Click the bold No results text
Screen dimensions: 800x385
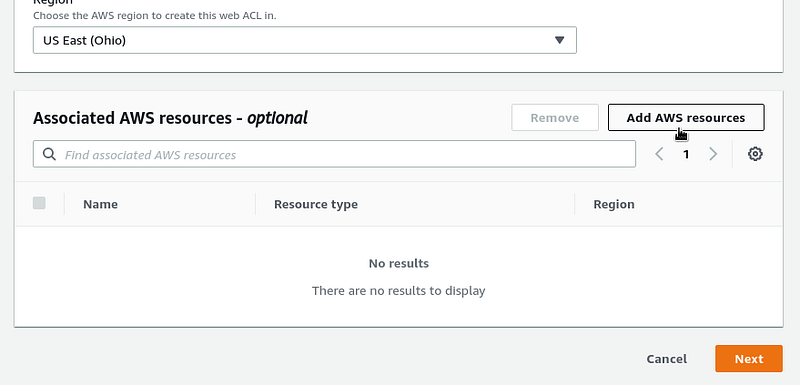(x=398, y=264)
